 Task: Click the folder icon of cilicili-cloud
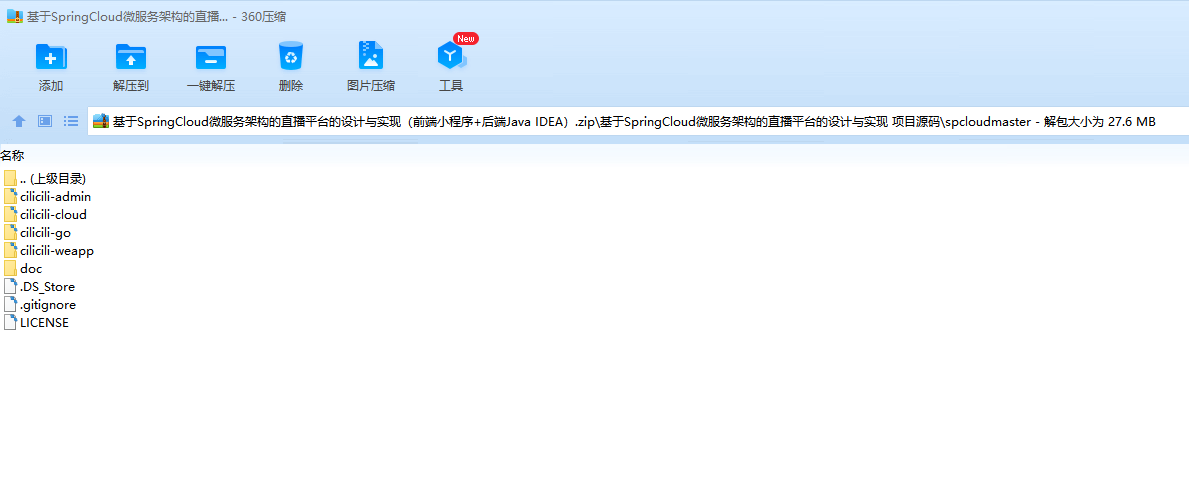coord(10,215)
